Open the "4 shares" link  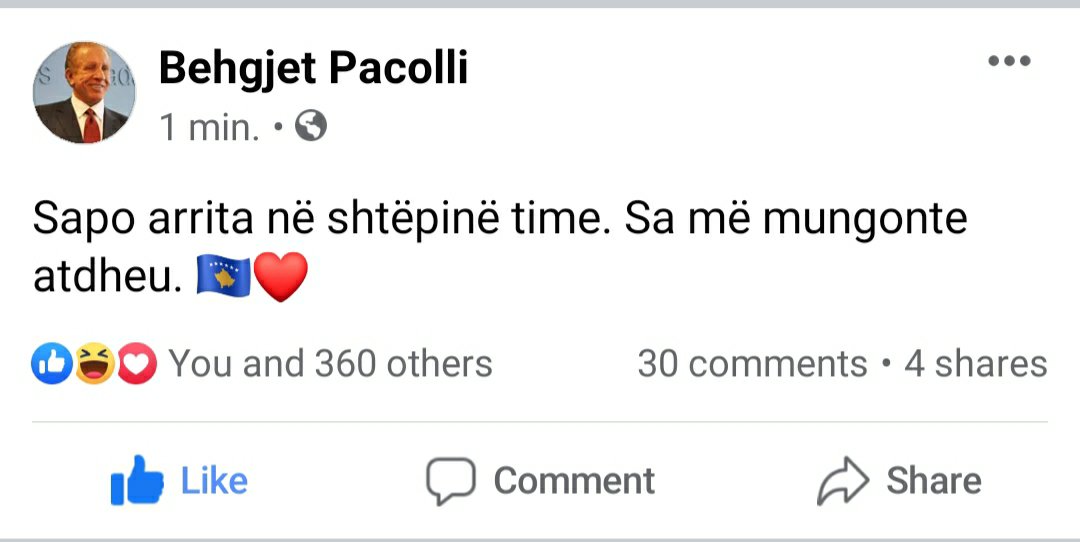click(976, 364)
